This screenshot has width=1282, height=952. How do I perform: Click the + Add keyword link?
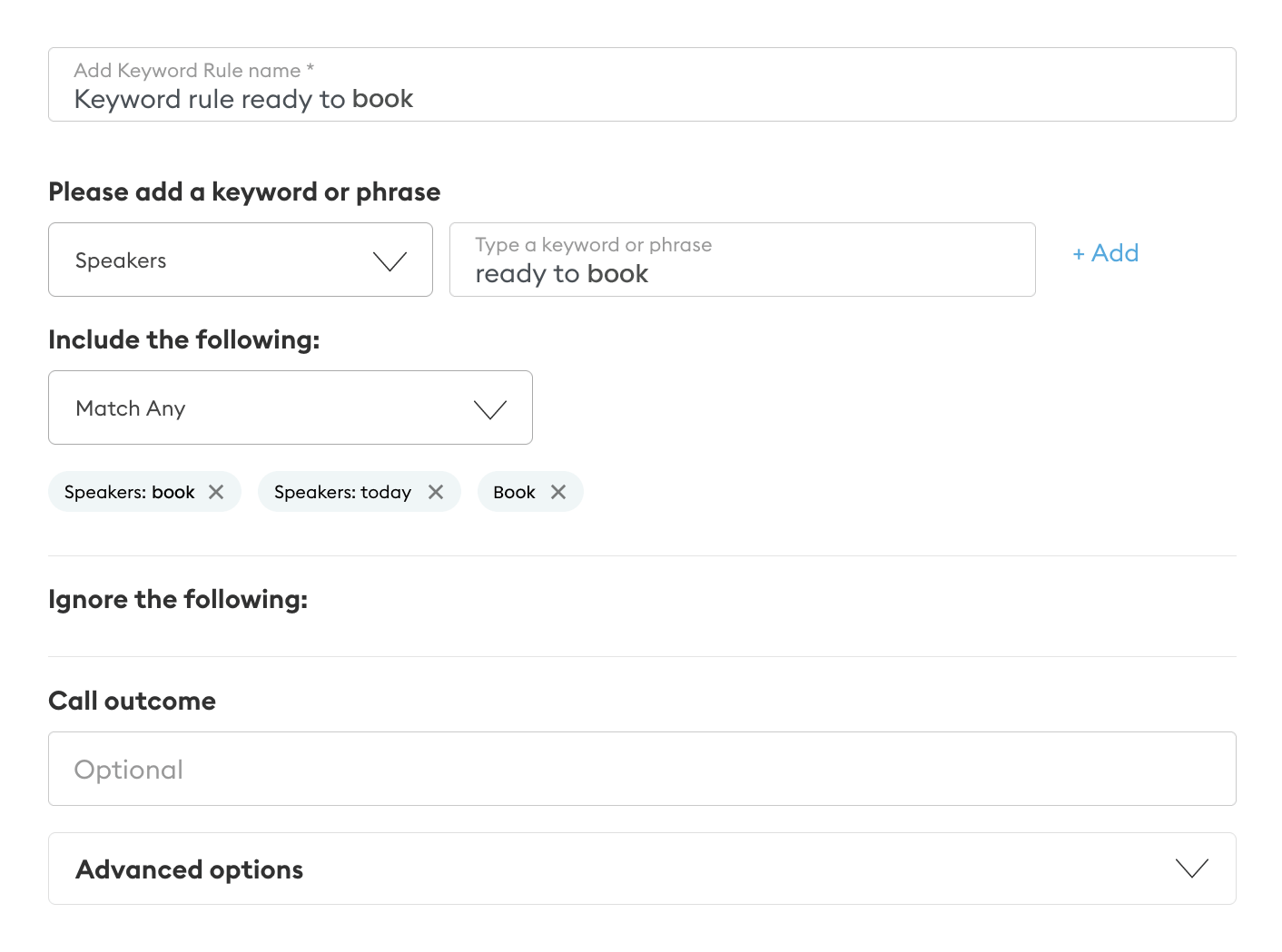pyautogui.click(x=1105, y=253)
